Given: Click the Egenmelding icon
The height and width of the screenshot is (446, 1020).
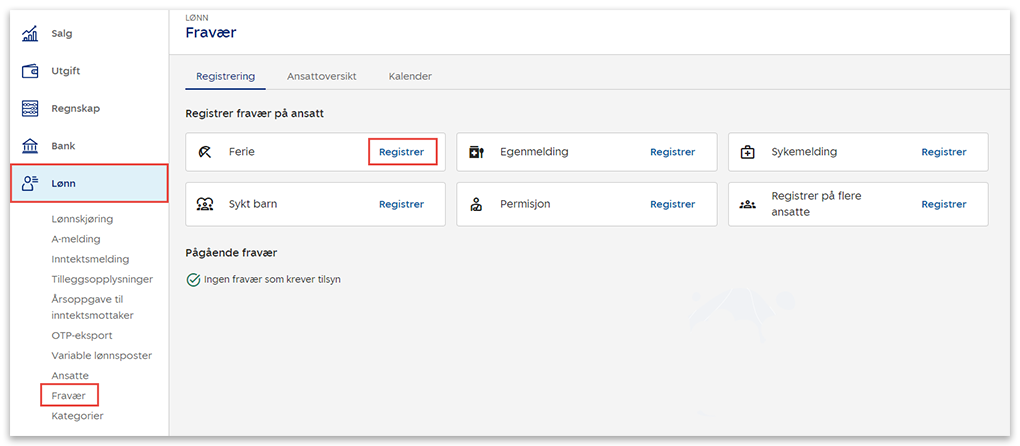Looking at the screenshot, I should (x=477, y=152).
